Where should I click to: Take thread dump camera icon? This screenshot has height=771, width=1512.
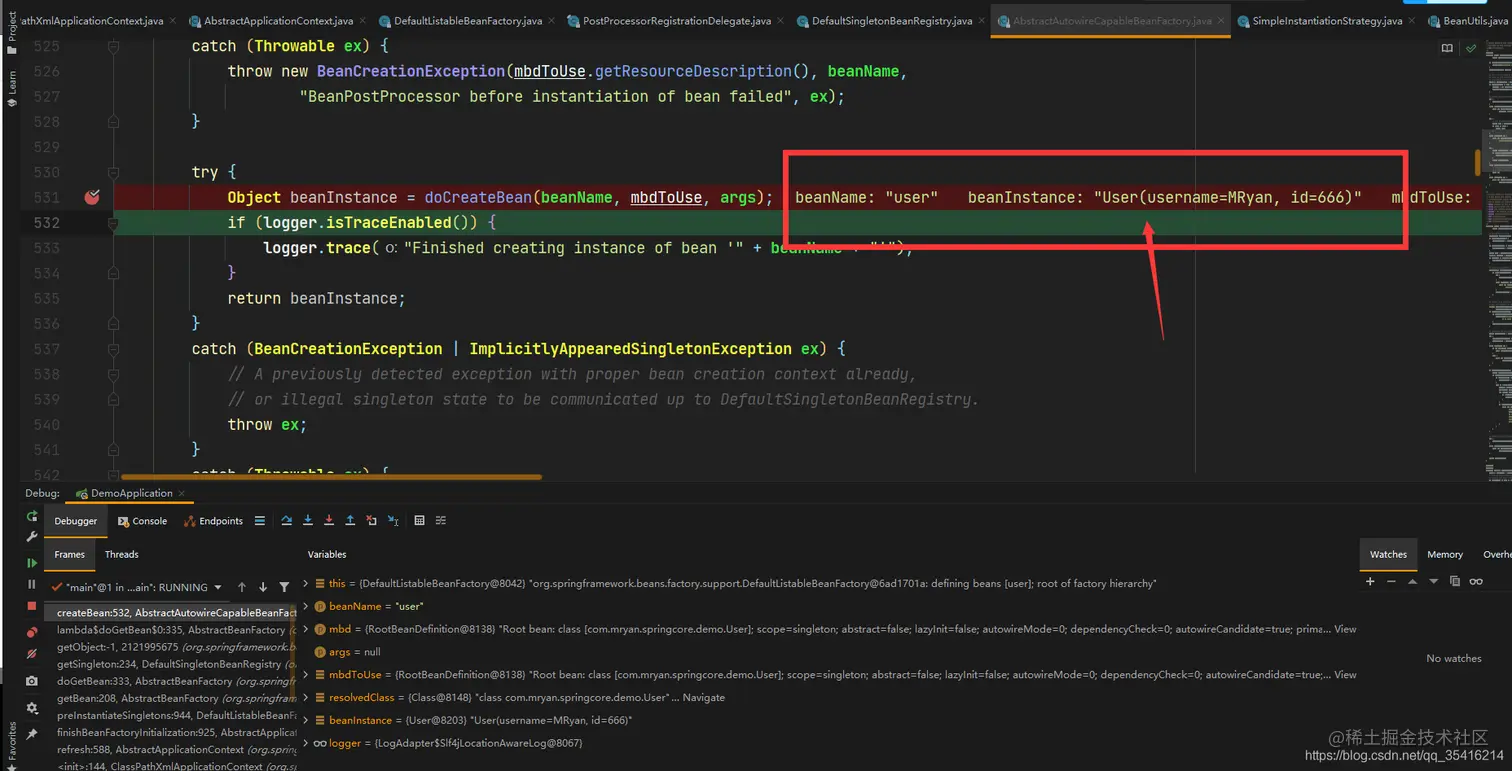32,681
